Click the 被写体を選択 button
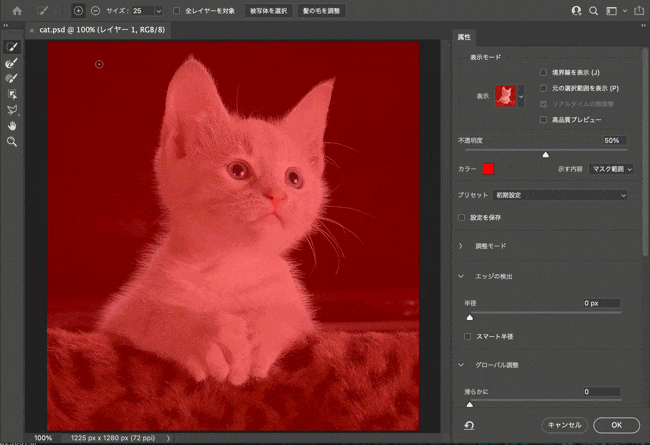 coord(267,11)
